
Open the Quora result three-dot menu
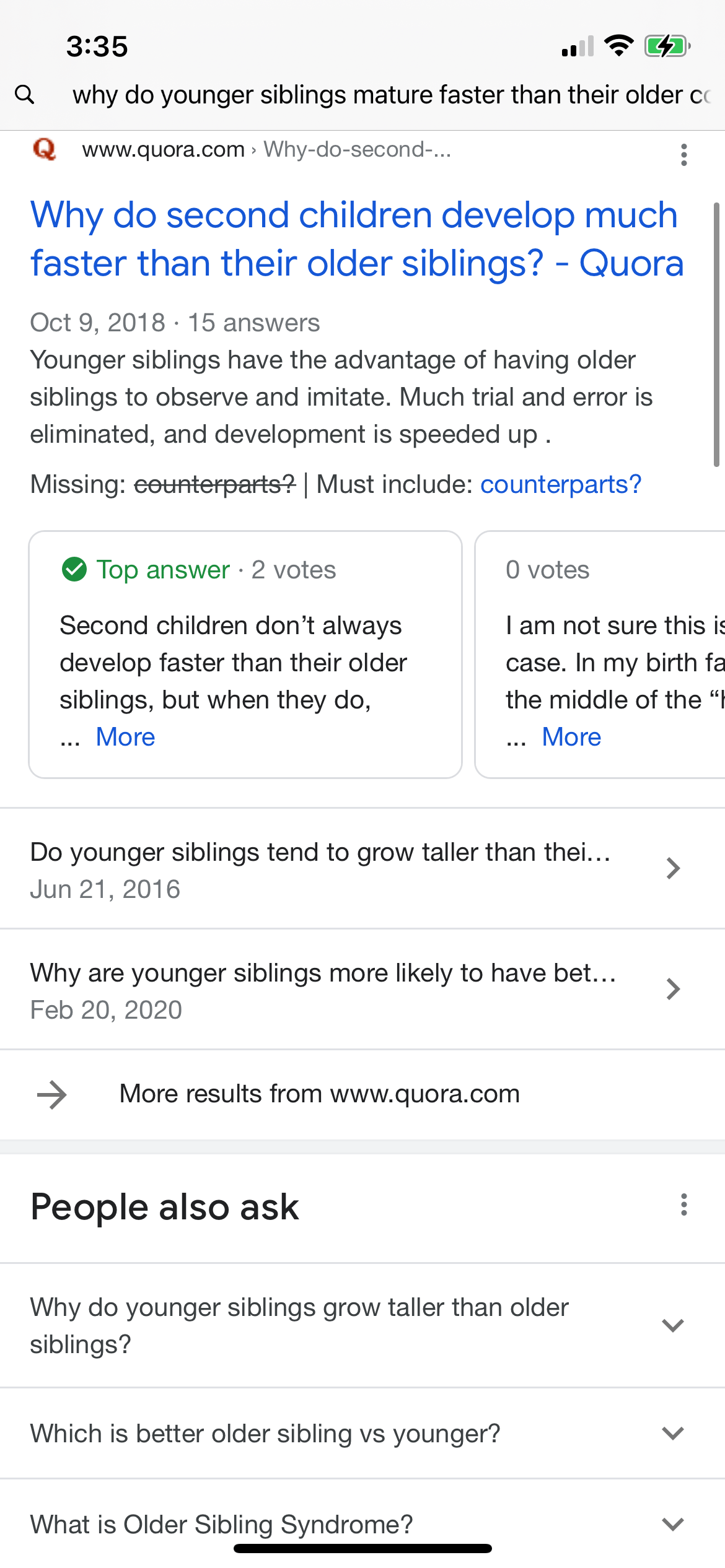[684, 155]
